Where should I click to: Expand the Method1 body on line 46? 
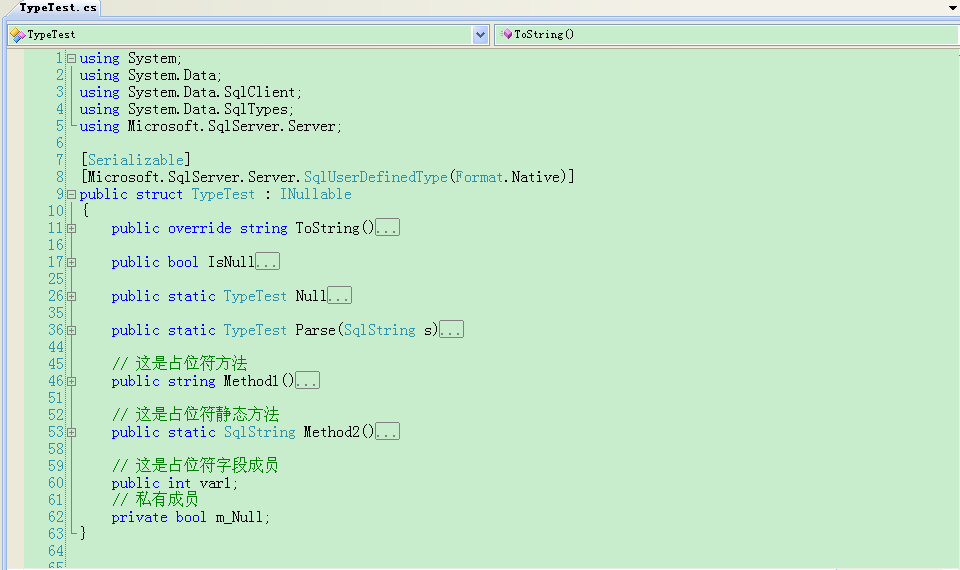click(x=72, y=381)
